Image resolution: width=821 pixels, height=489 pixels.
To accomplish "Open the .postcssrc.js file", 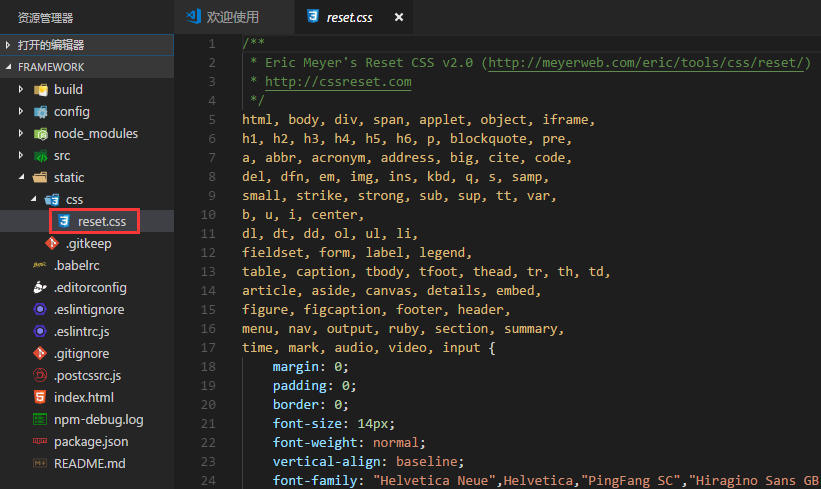I will [87, 375].
